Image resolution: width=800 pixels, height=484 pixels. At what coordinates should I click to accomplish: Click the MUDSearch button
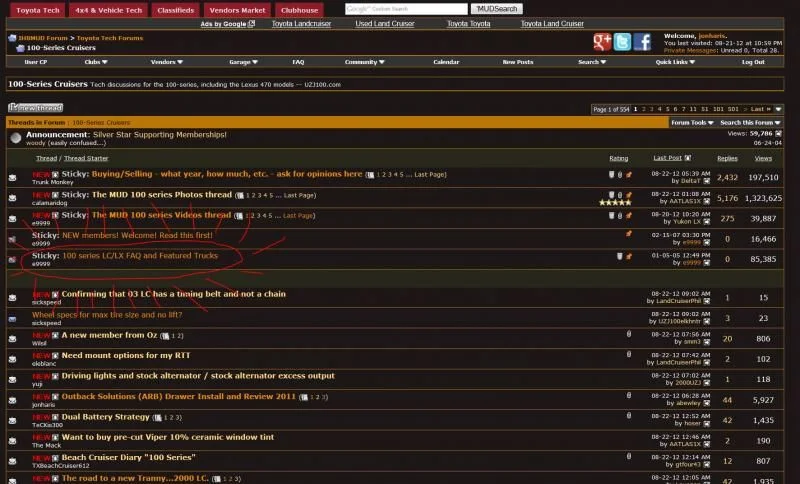point(496,9)
